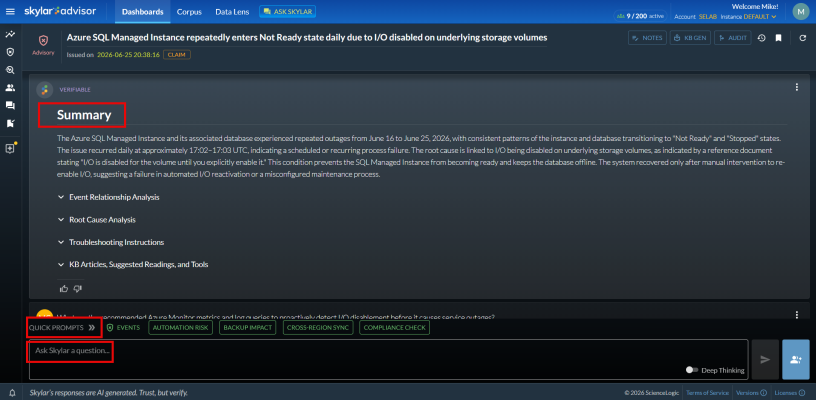Give thumbs up to the summary

64,289
